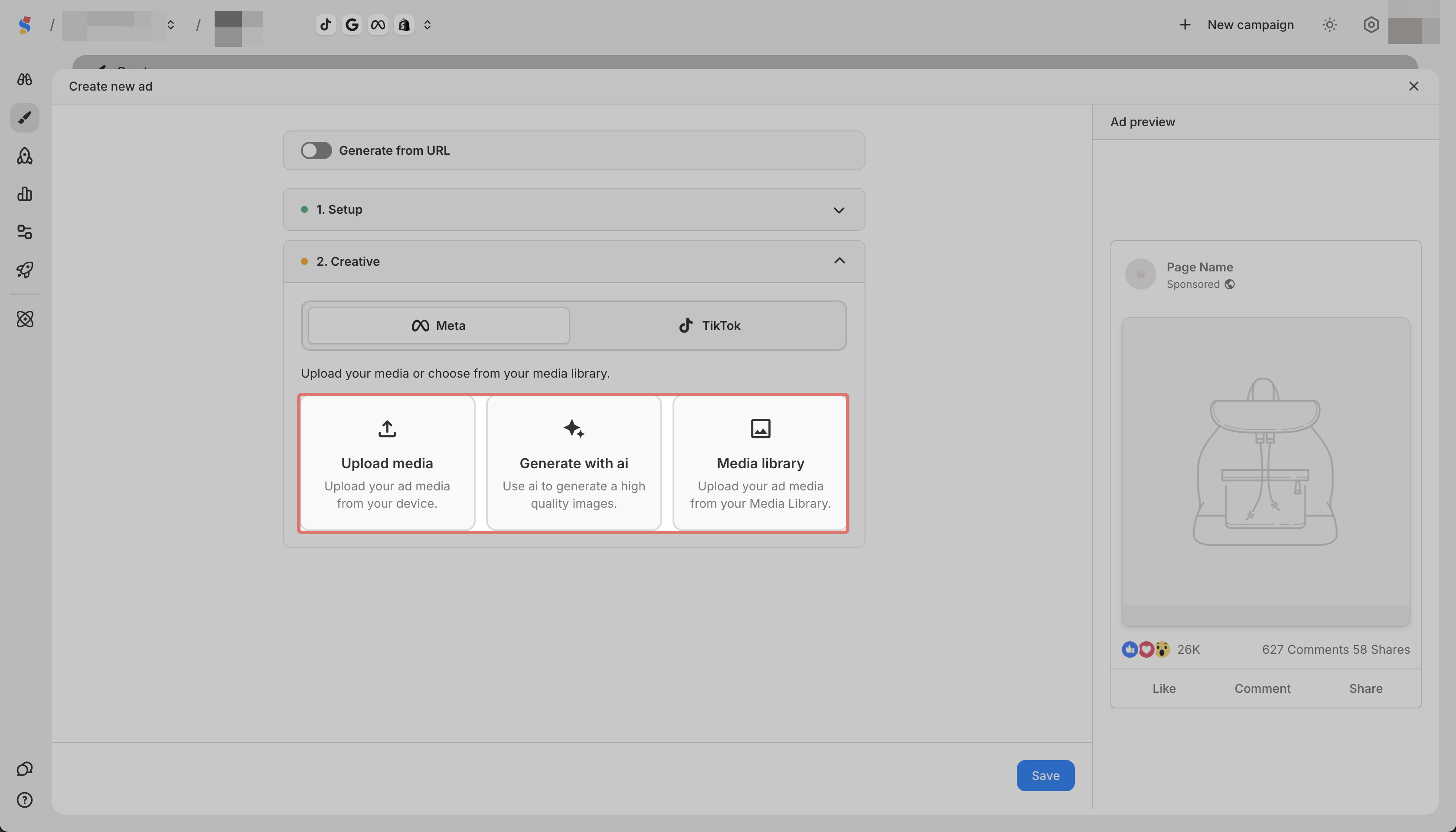Screen dimensions: 1456x832
Task: Click the binoculars icon in sidebar
Action: (x=25, y=79)
